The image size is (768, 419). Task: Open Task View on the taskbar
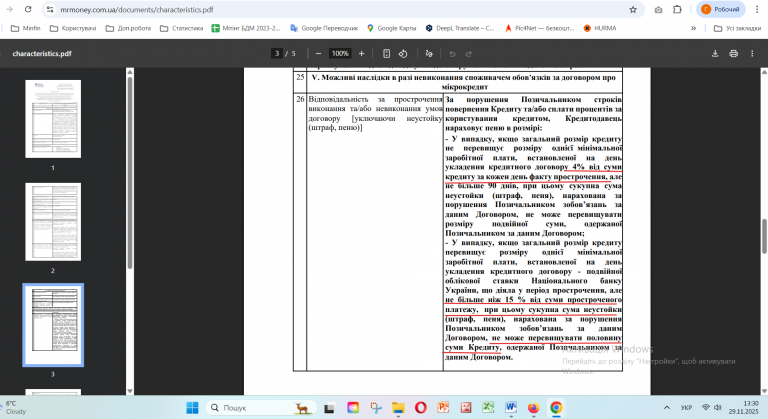click(330, 408)
